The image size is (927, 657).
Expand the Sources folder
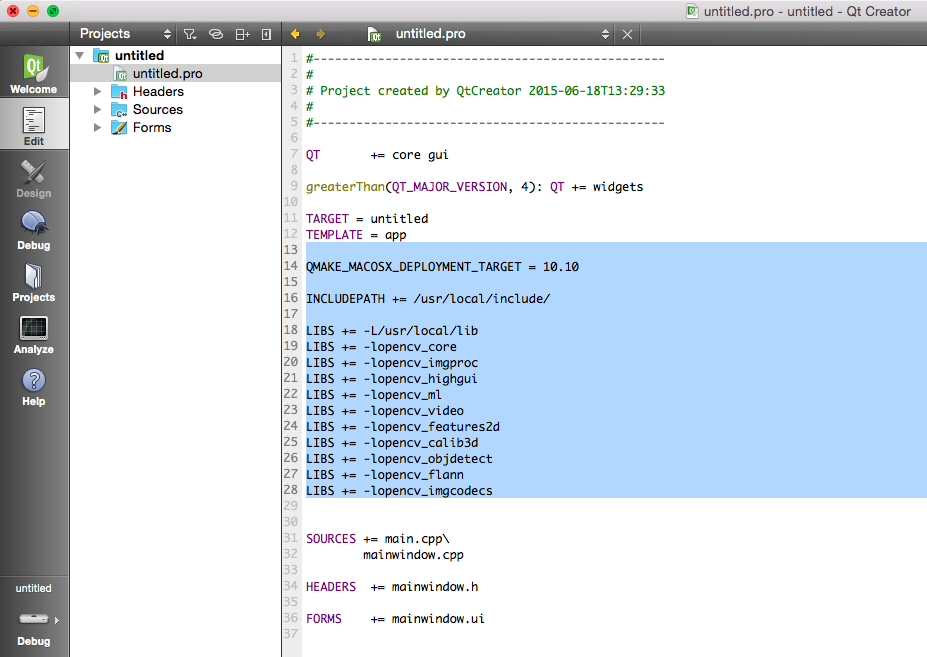coord(98,109)
